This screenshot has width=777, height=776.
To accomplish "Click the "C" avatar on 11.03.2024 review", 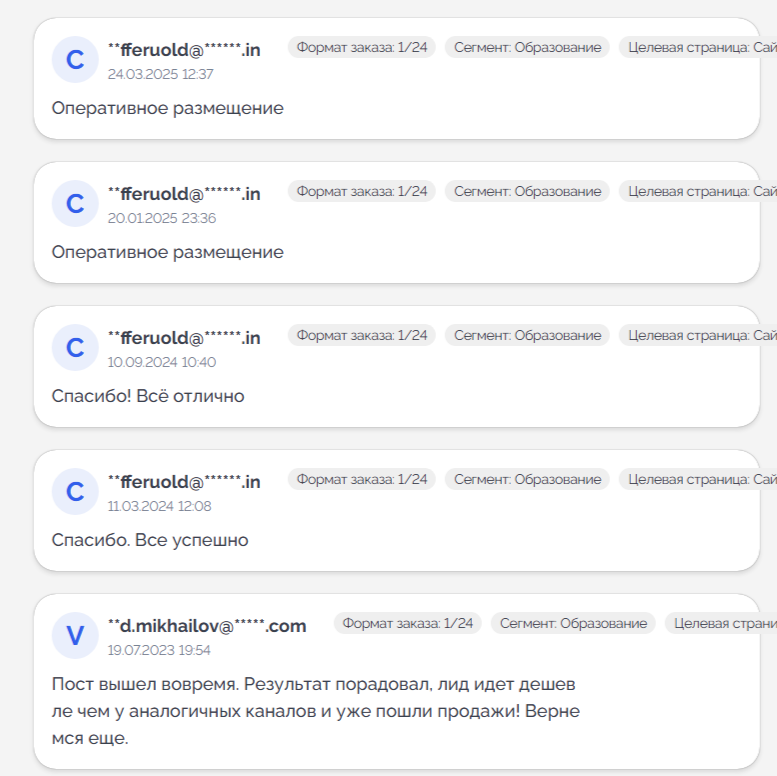I will click(x=75, y=492).
